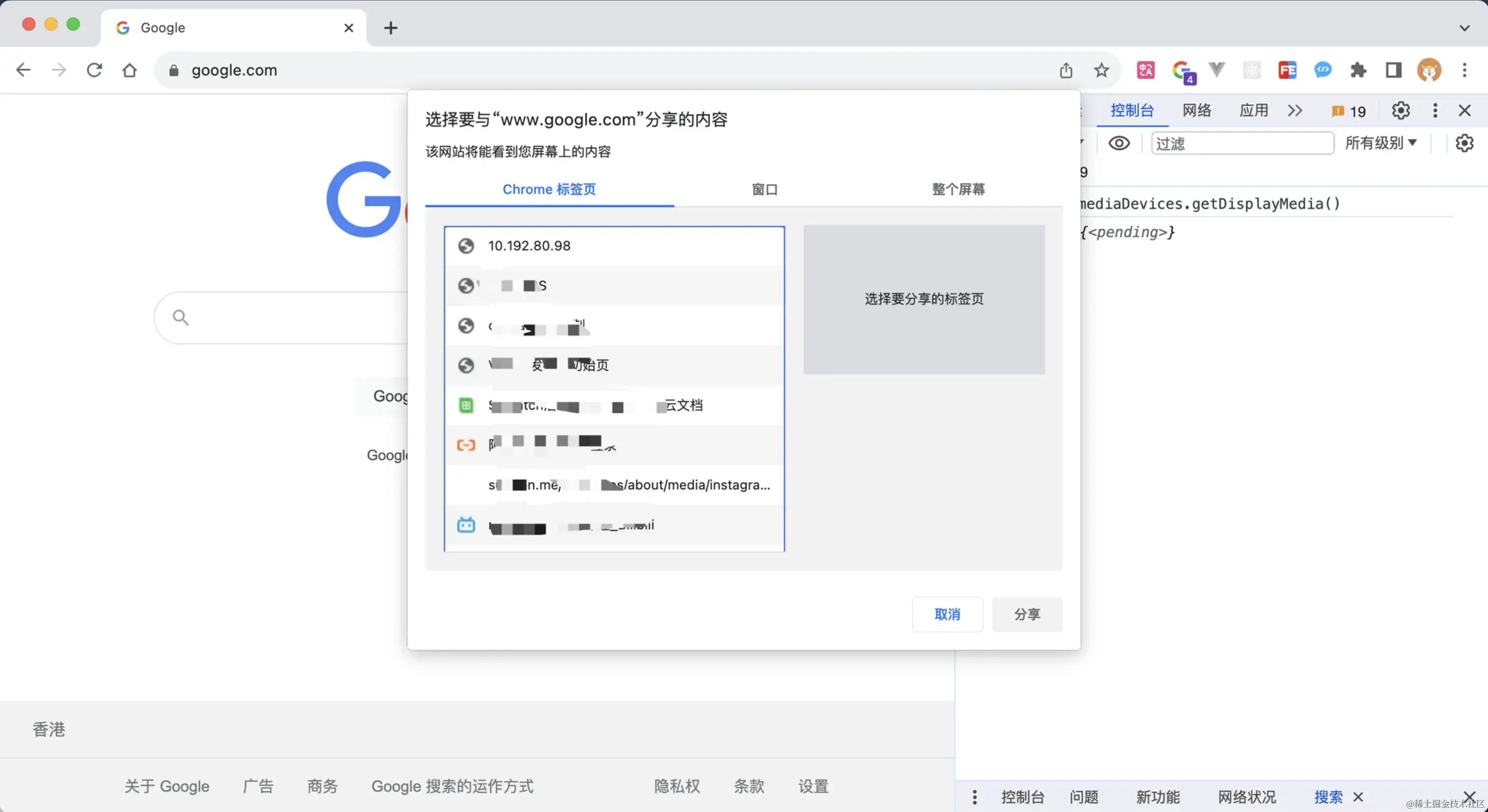This screenshot has height=812, width=1488.
Task: Click the bookmark star icon
Action: [1101, 70]
